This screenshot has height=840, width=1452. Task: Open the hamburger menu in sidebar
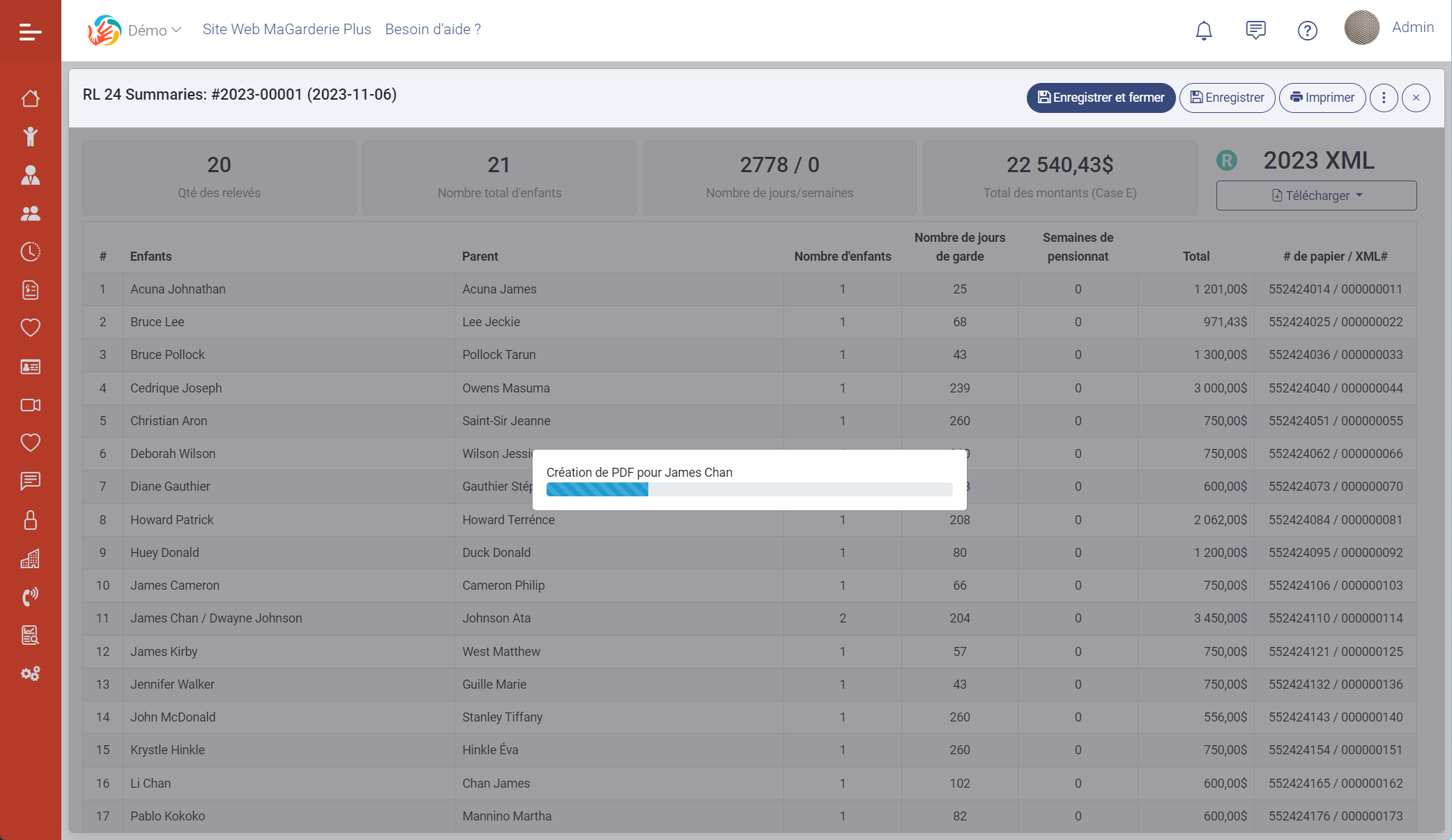point(30,32)
